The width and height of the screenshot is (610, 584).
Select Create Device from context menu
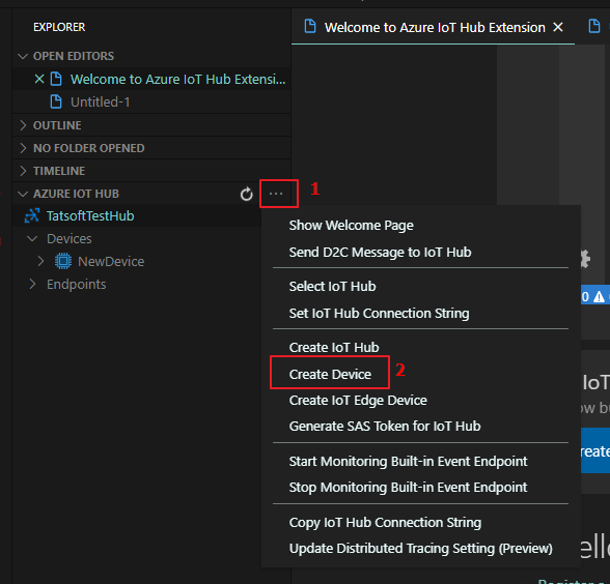coord(330,374)
